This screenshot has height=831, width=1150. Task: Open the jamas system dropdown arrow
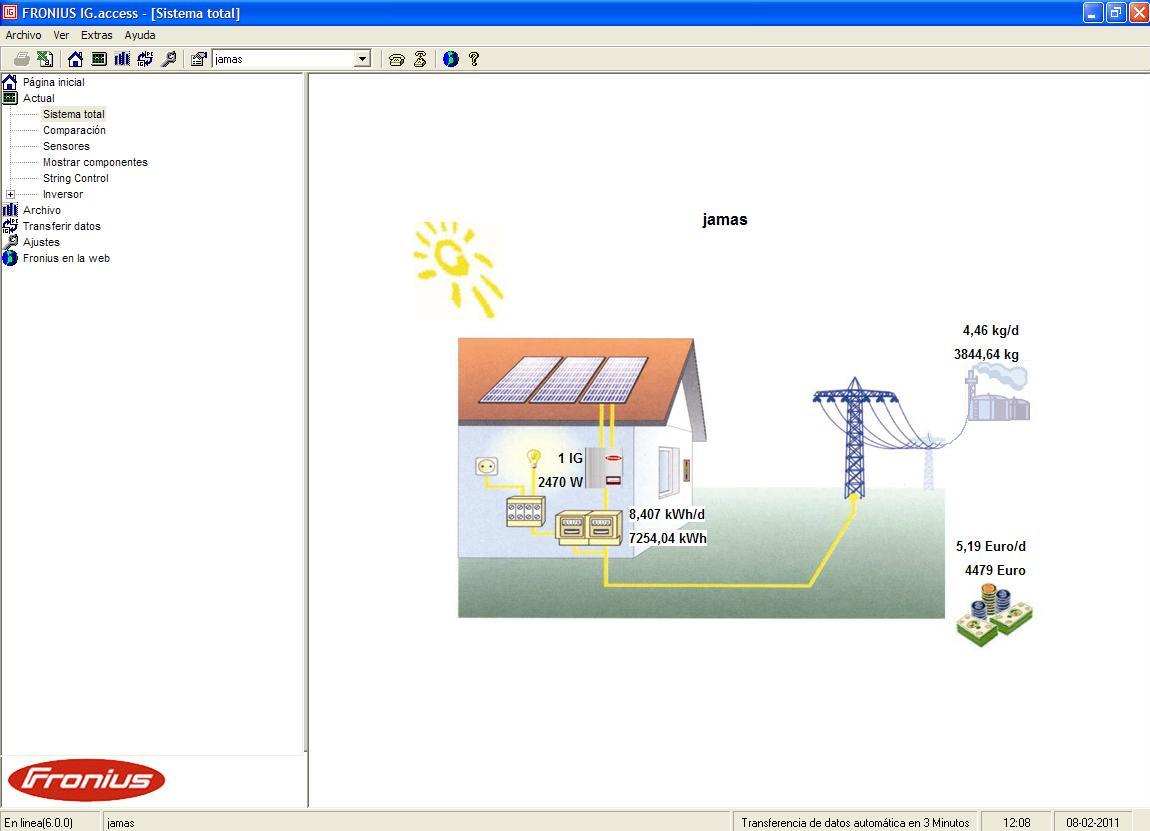(362, 59)
